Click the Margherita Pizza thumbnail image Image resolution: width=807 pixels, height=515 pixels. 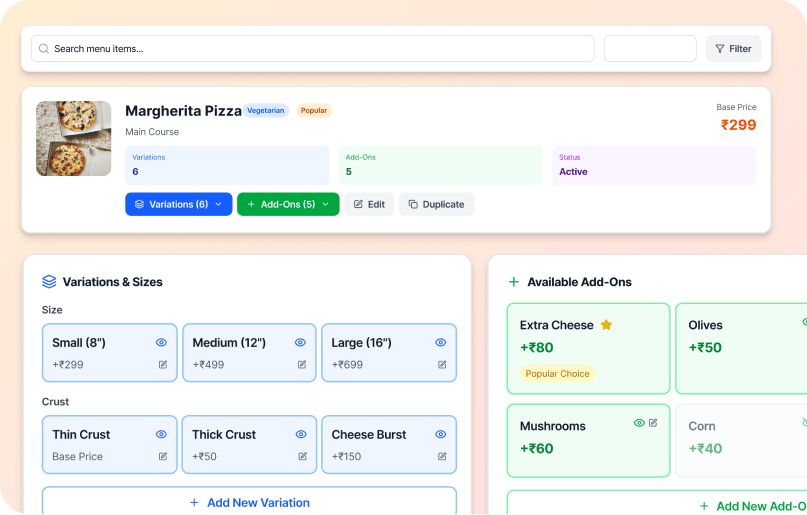pos(74,138)
